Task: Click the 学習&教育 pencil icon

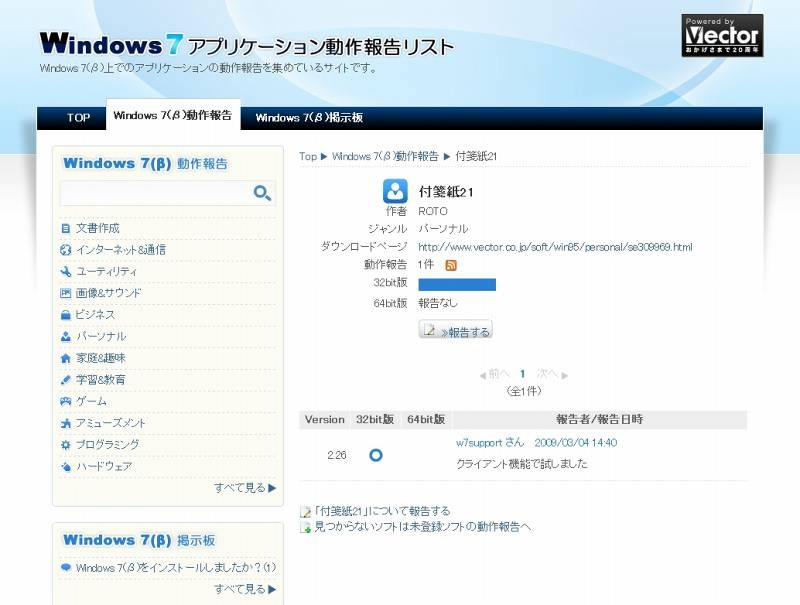Action: (65, 380)
